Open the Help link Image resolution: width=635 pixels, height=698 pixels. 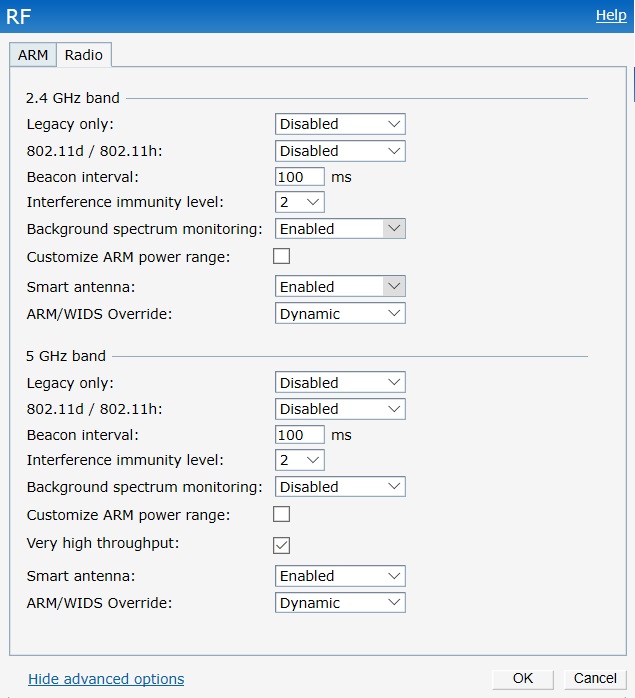pos(610,15)
